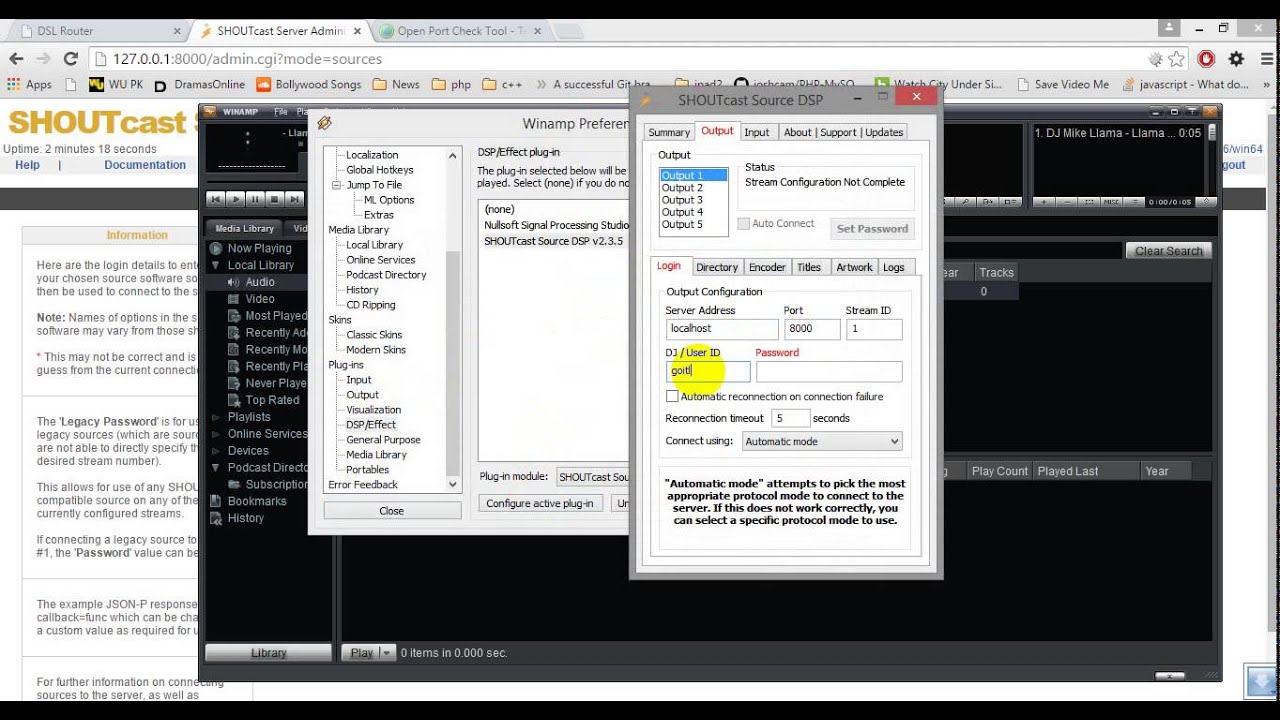1280x720 pixels.
Task: Select Output 3 in output list
Action: coord(682,200)
